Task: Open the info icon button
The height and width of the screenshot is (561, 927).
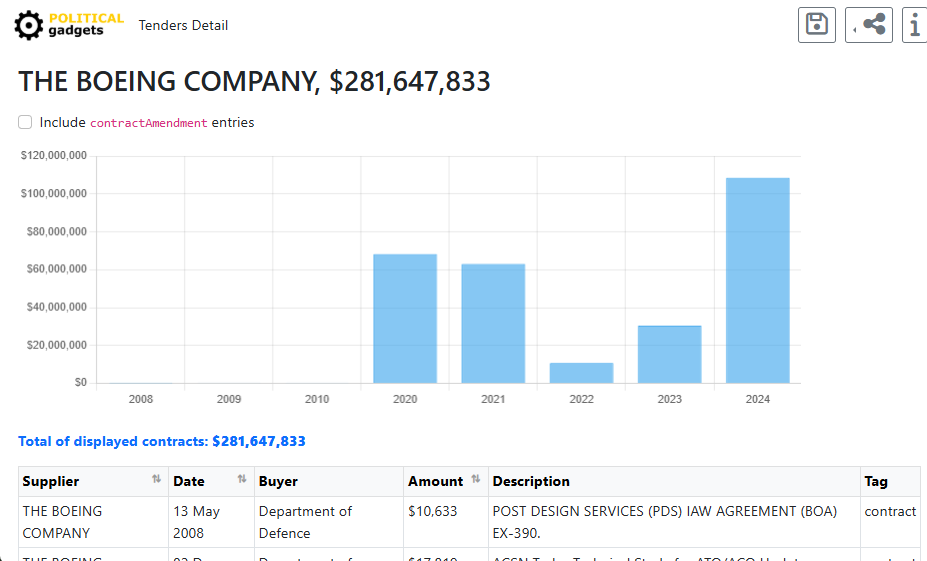Action: pos(915,25)
